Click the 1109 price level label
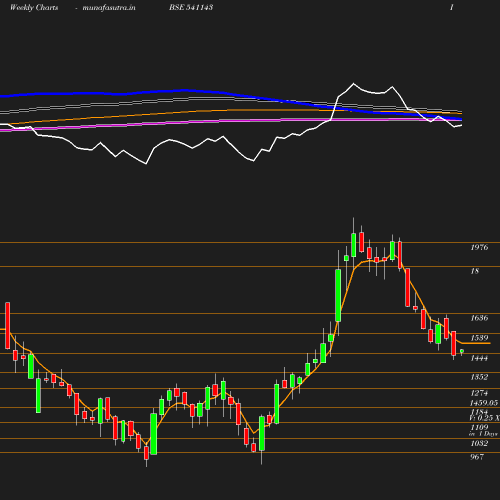The height and width of the screenshot is (500, 500). (x=479, y=427)
